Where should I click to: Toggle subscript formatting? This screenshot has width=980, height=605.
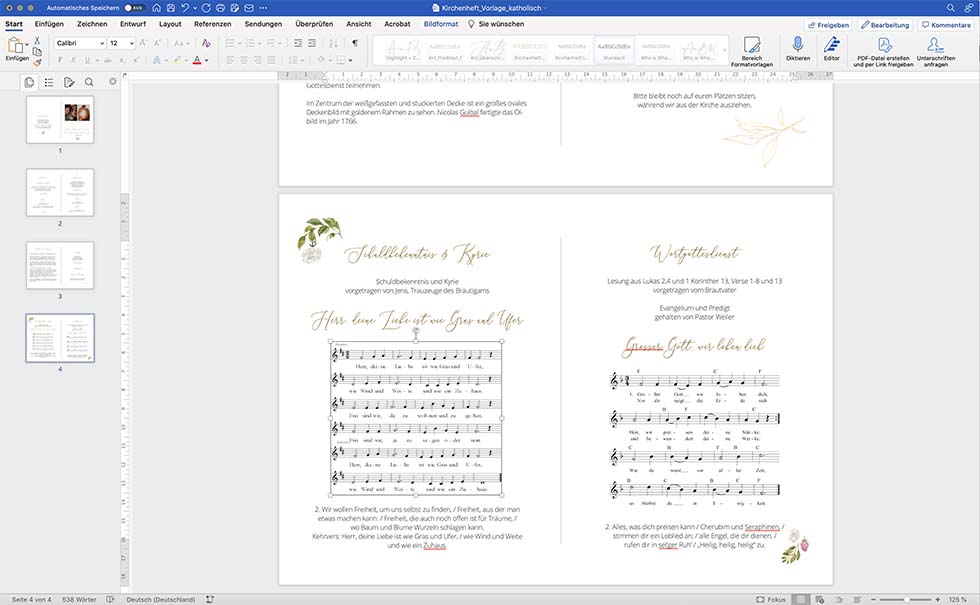click(x=122, y=60)
